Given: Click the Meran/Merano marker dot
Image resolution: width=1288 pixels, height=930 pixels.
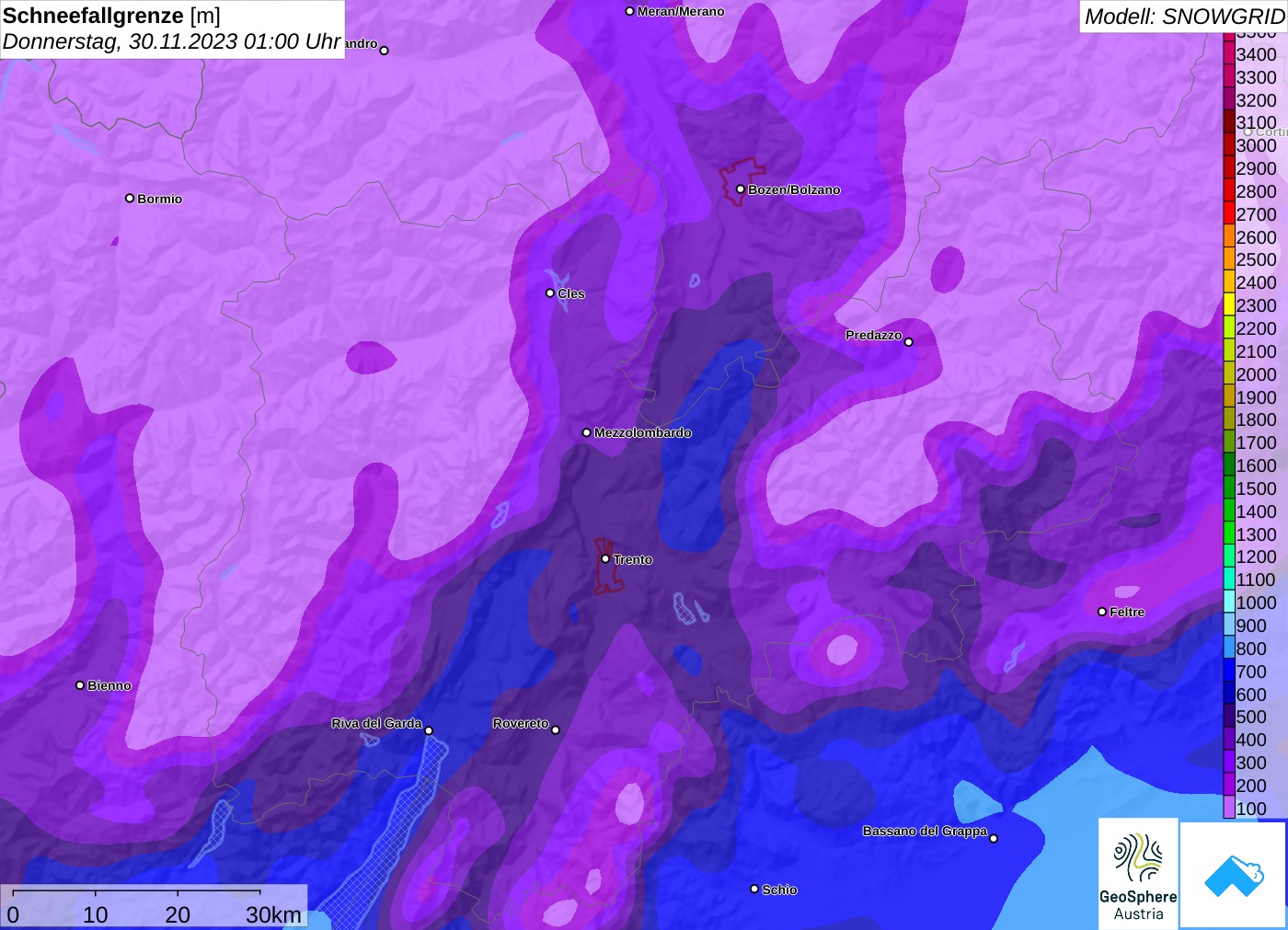Looking at the screenshot, I should coord(630,12).
